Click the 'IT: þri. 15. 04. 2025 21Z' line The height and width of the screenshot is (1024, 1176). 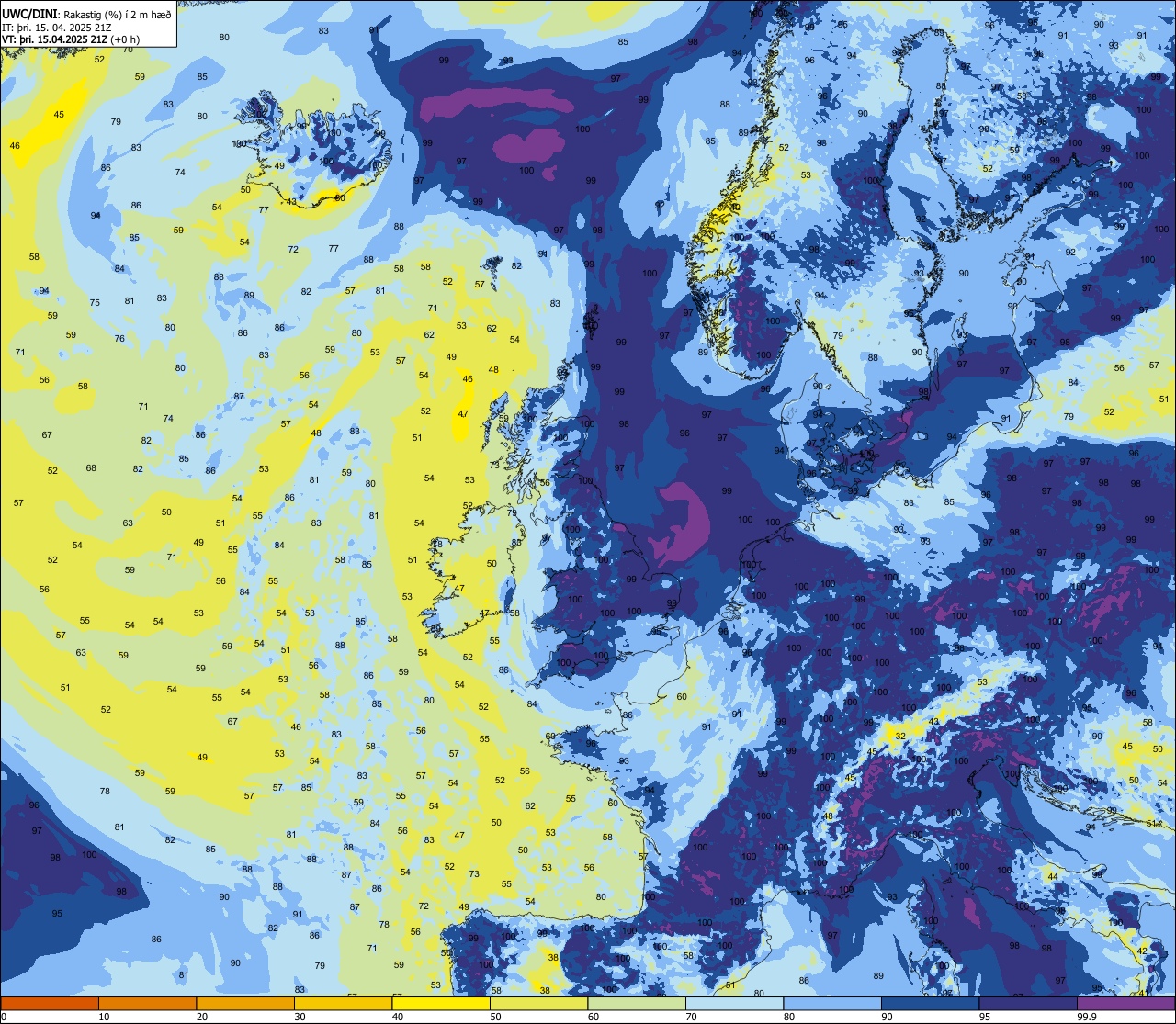[x=58, y=28]
